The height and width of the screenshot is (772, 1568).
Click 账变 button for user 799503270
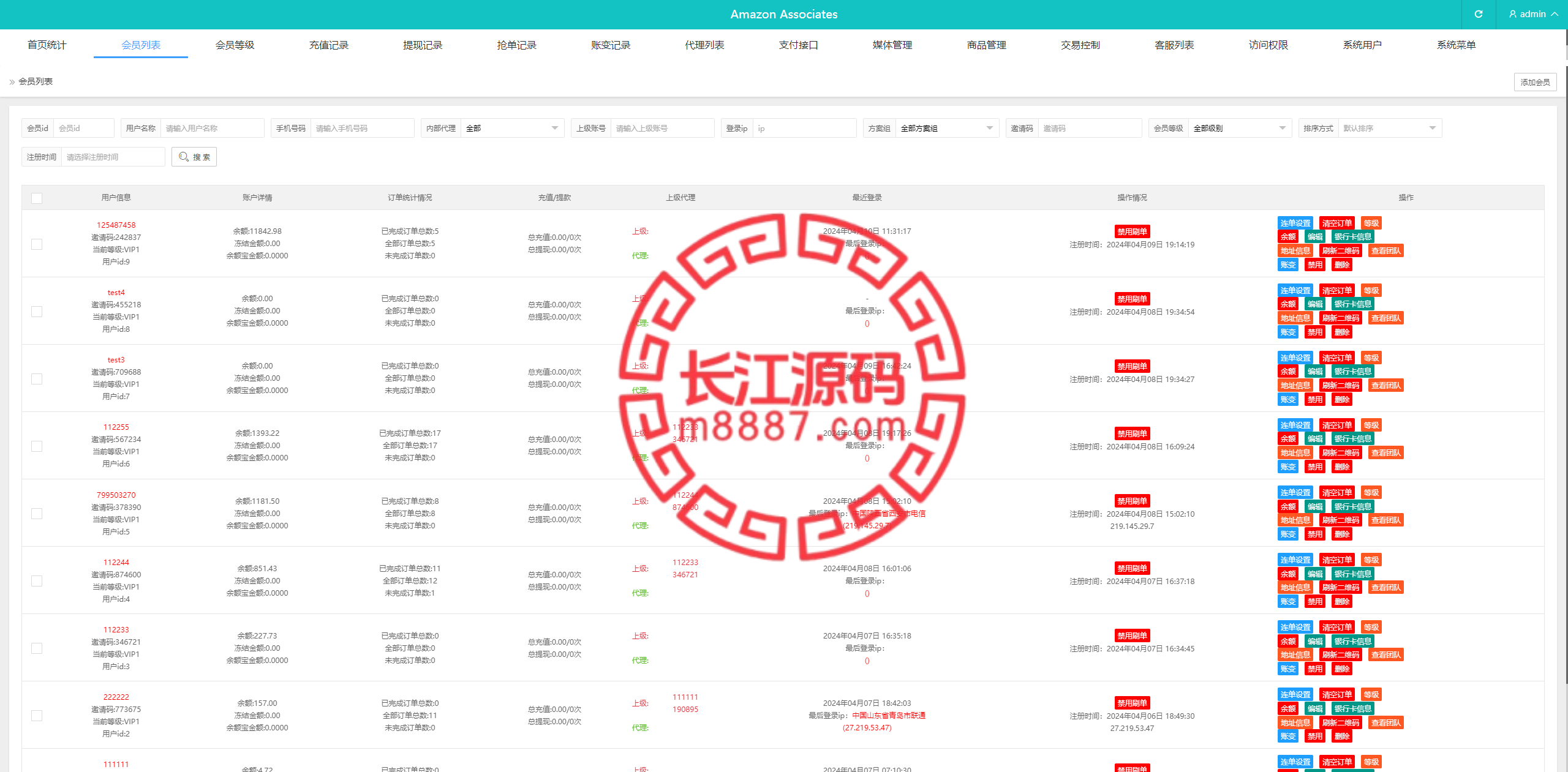coord(1288,534)
